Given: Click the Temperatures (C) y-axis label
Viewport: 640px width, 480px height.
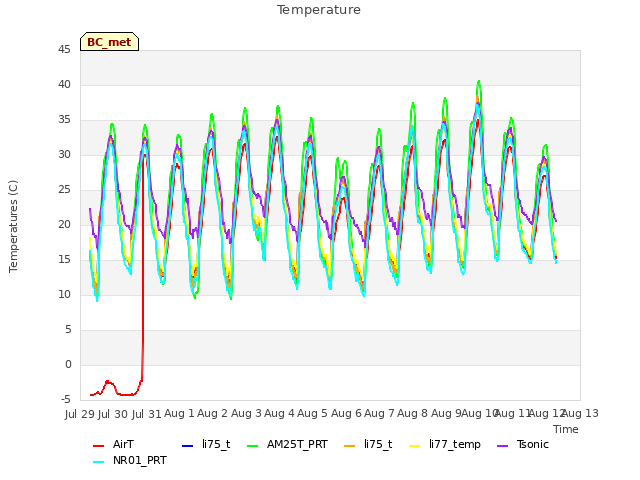Looking at the screenshot, I should (x=13, y=226).
